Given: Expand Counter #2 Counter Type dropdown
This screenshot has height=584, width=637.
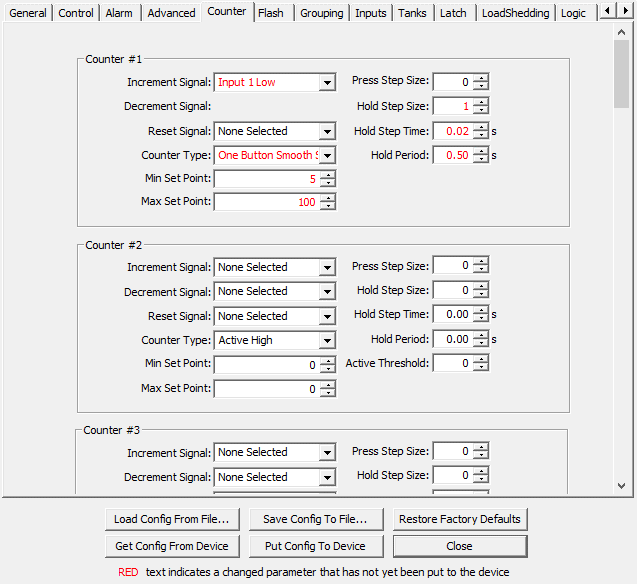Looking at the screenshot, I should click(x=327, y=341).
